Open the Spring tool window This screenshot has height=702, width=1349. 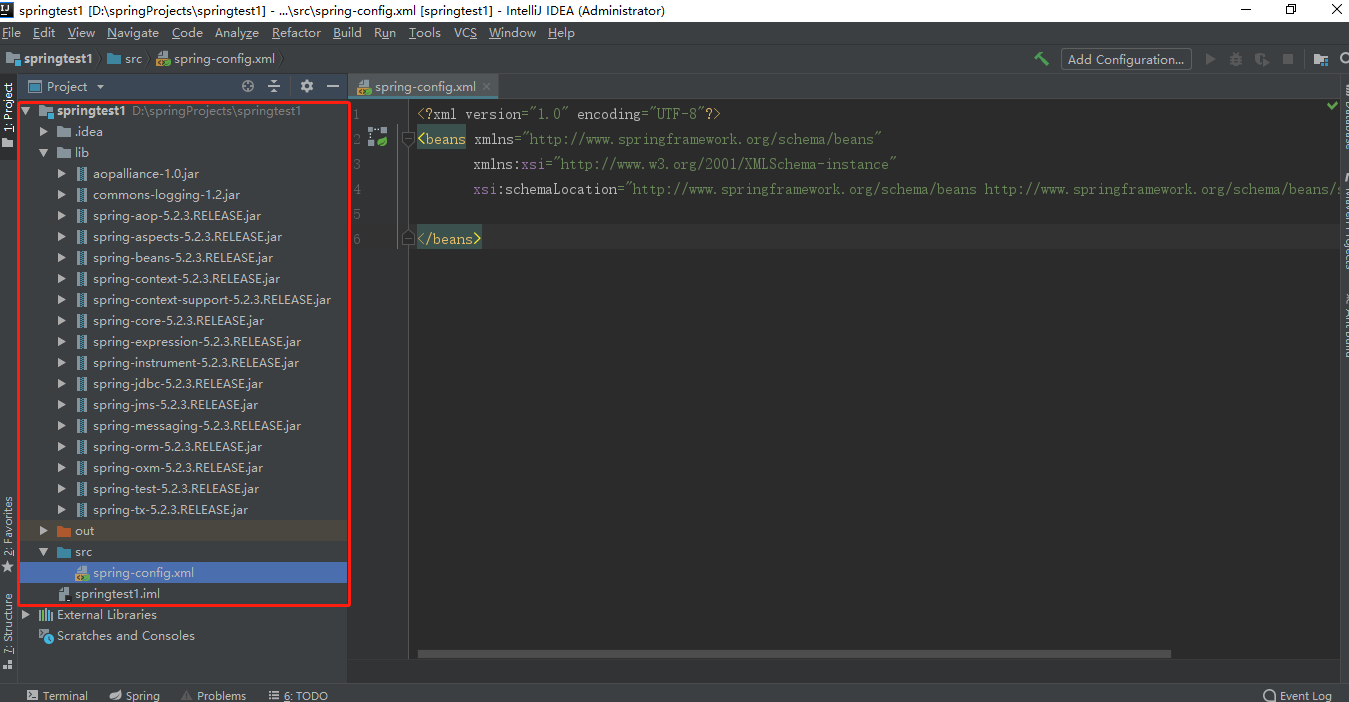point(134,695)
